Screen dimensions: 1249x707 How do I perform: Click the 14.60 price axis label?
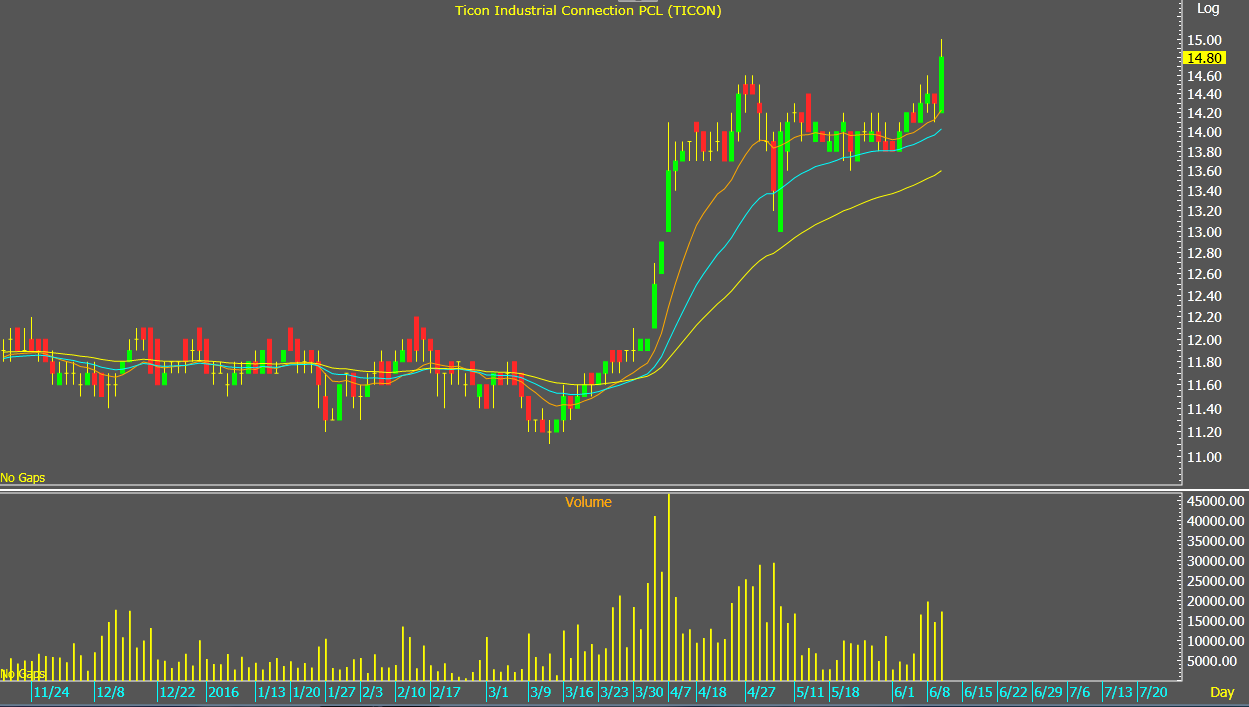[1203, 76]
